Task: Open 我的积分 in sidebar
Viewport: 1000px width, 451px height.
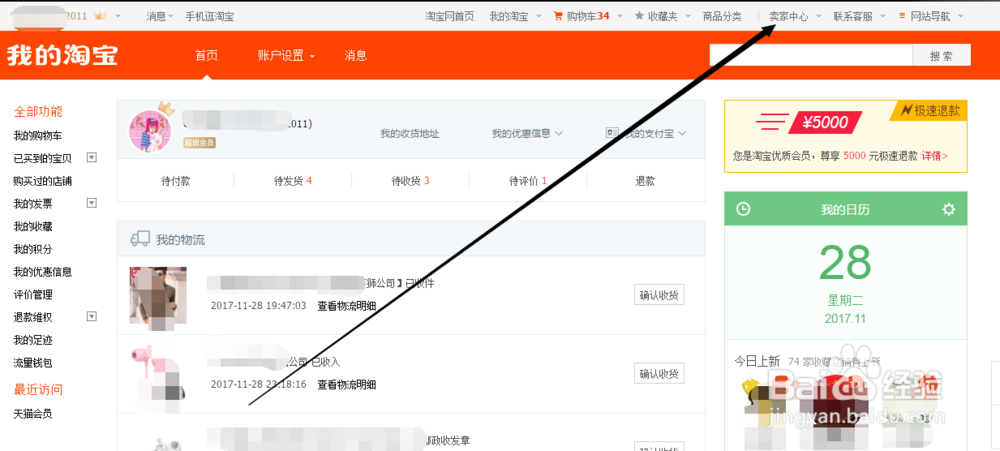Action: point(33,249)
